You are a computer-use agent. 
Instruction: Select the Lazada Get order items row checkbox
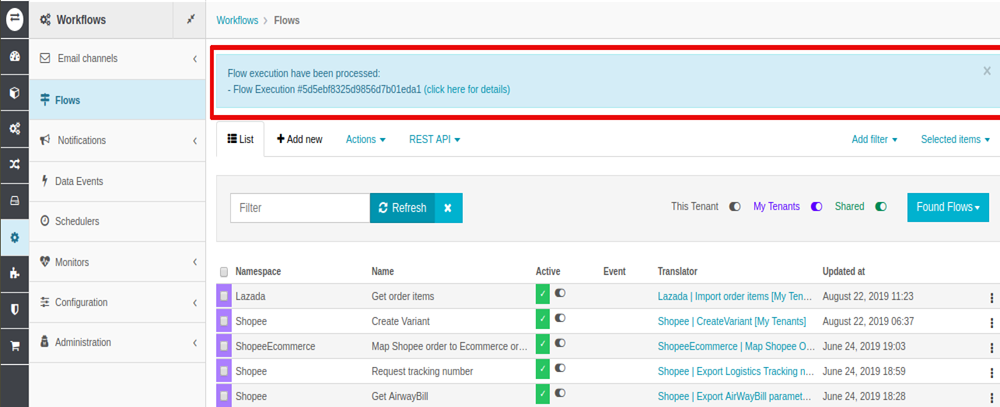click(x=224, y=297)
